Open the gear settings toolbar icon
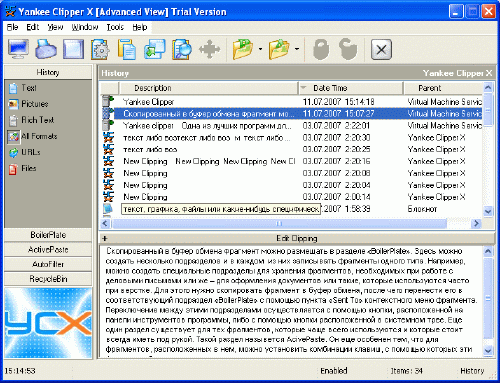Image resolution: width=500 pixels, height=383 pixels. click(x=100, y=49)
